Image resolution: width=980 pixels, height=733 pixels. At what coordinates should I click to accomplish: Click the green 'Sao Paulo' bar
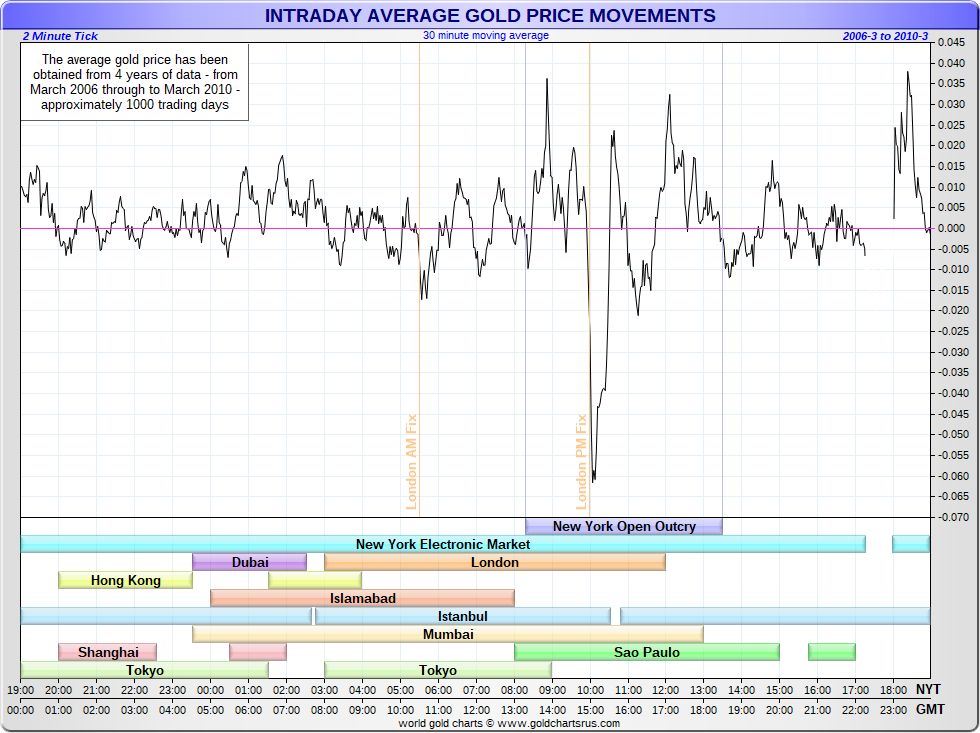pyautogui.click(x=647, y=652)
